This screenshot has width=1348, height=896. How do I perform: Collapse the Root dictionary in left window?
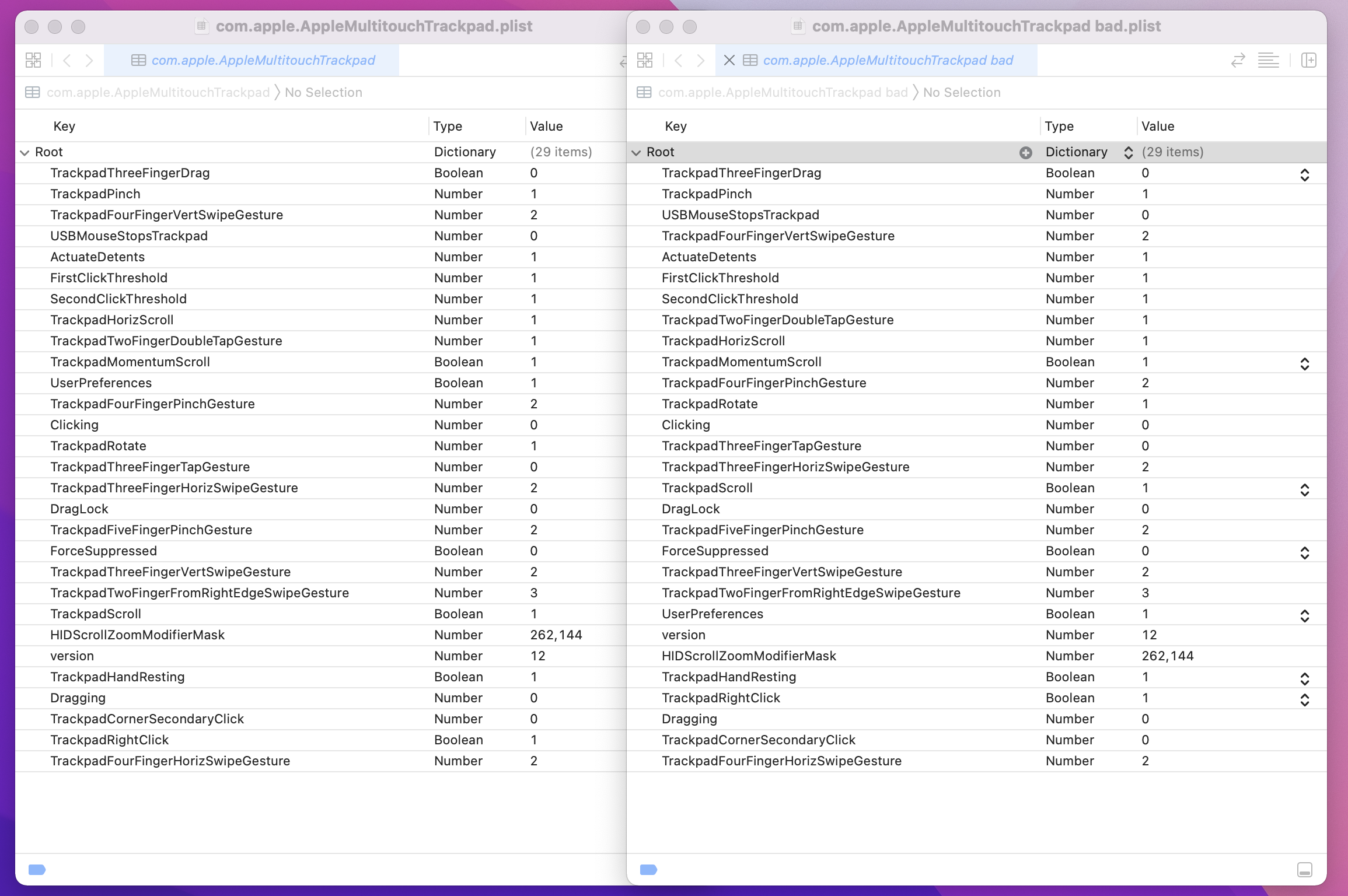tap(25, 152)
